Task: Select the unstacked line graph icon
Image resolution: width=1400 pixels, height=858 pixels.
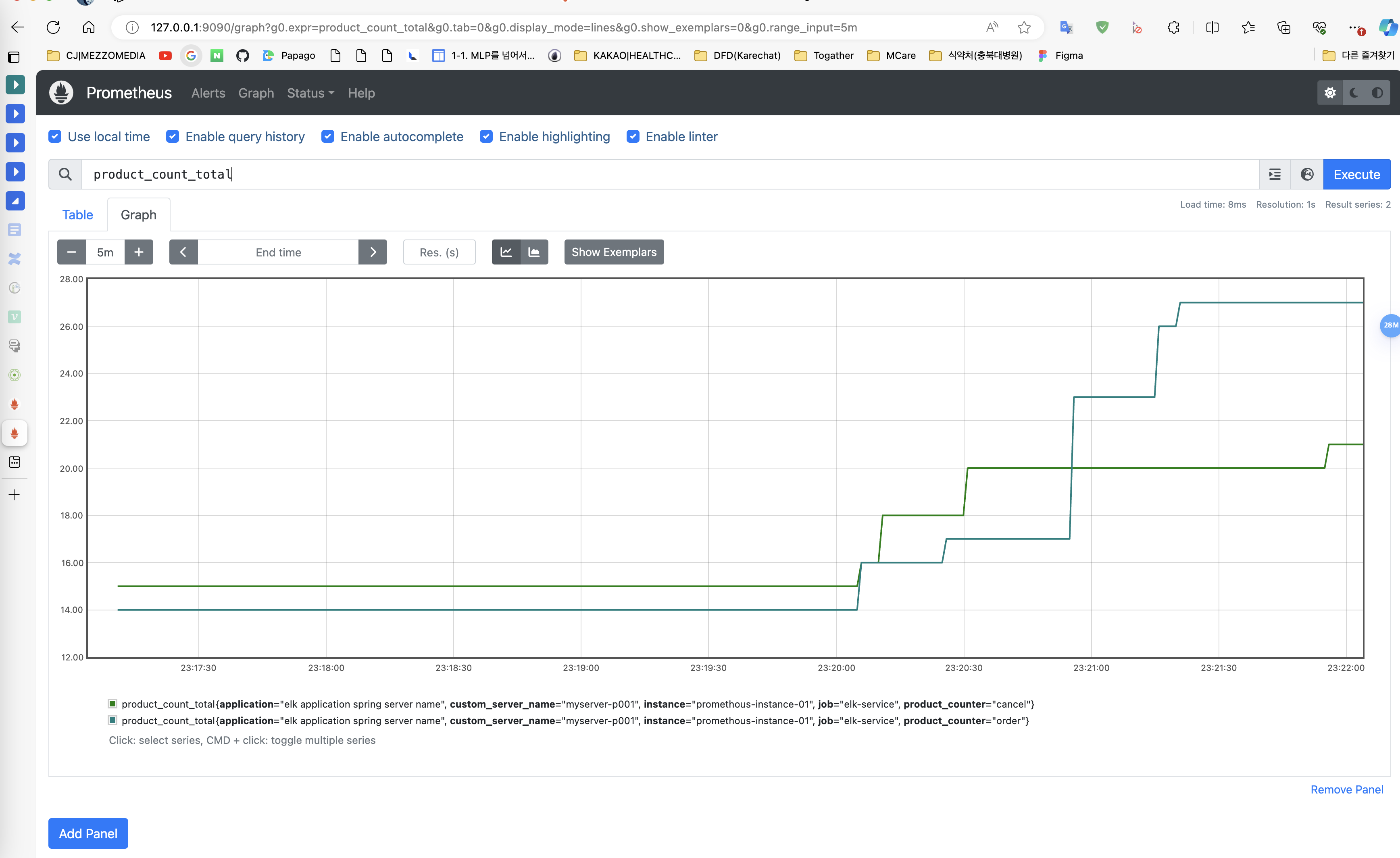Action: point(506,252)
